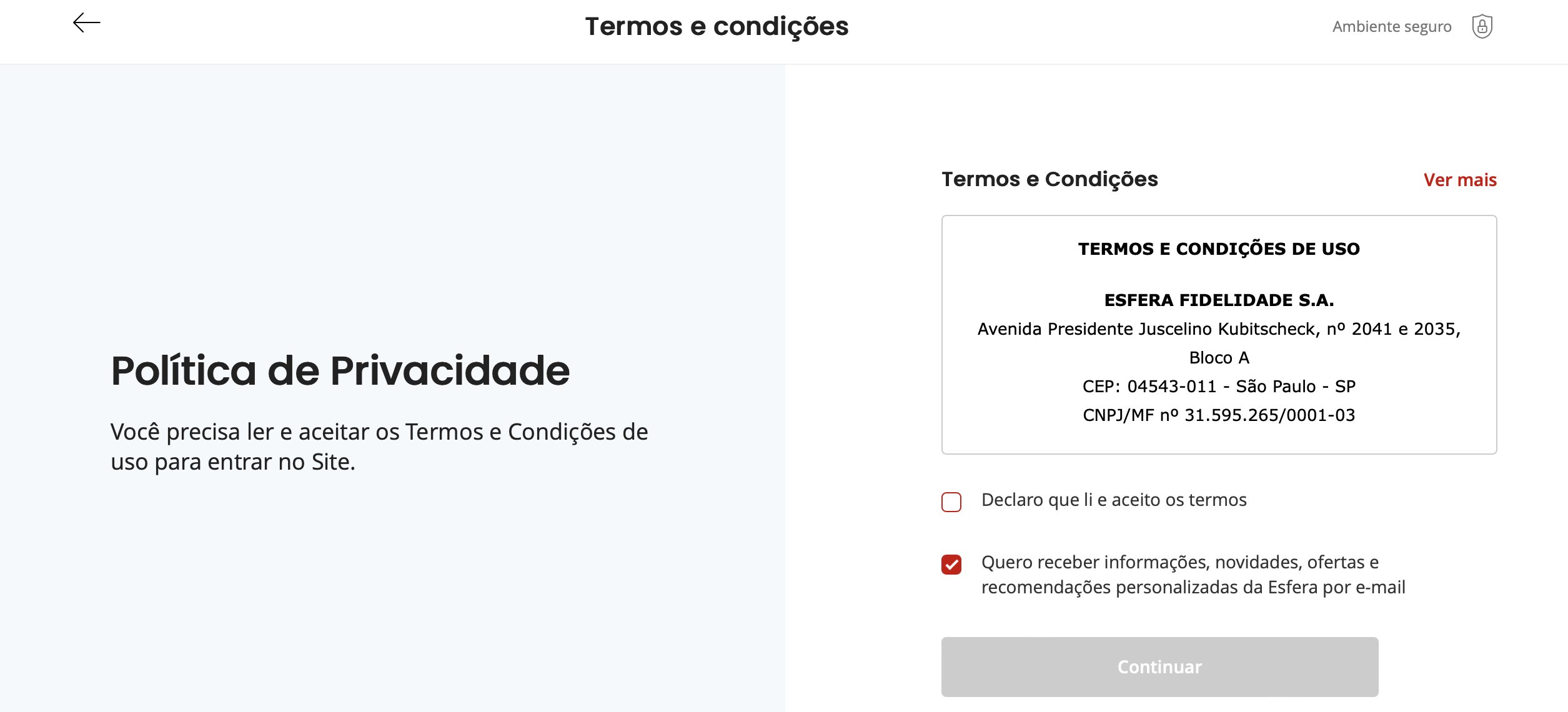The width and height of the screenshot is (1568, 712).
Task: Open the 'Ver mais' link
Action: [1460, 180]
